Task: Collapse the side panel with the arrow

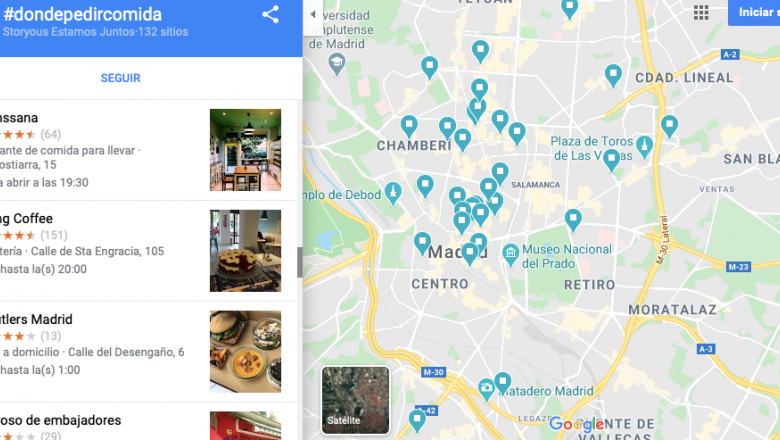Action: coord(313,14)
